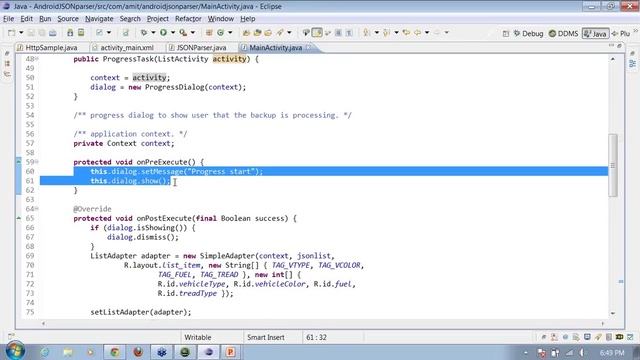The image size is (640, 360).
Task: Switch to the DDMS perspective
Action: pos(563,33)
